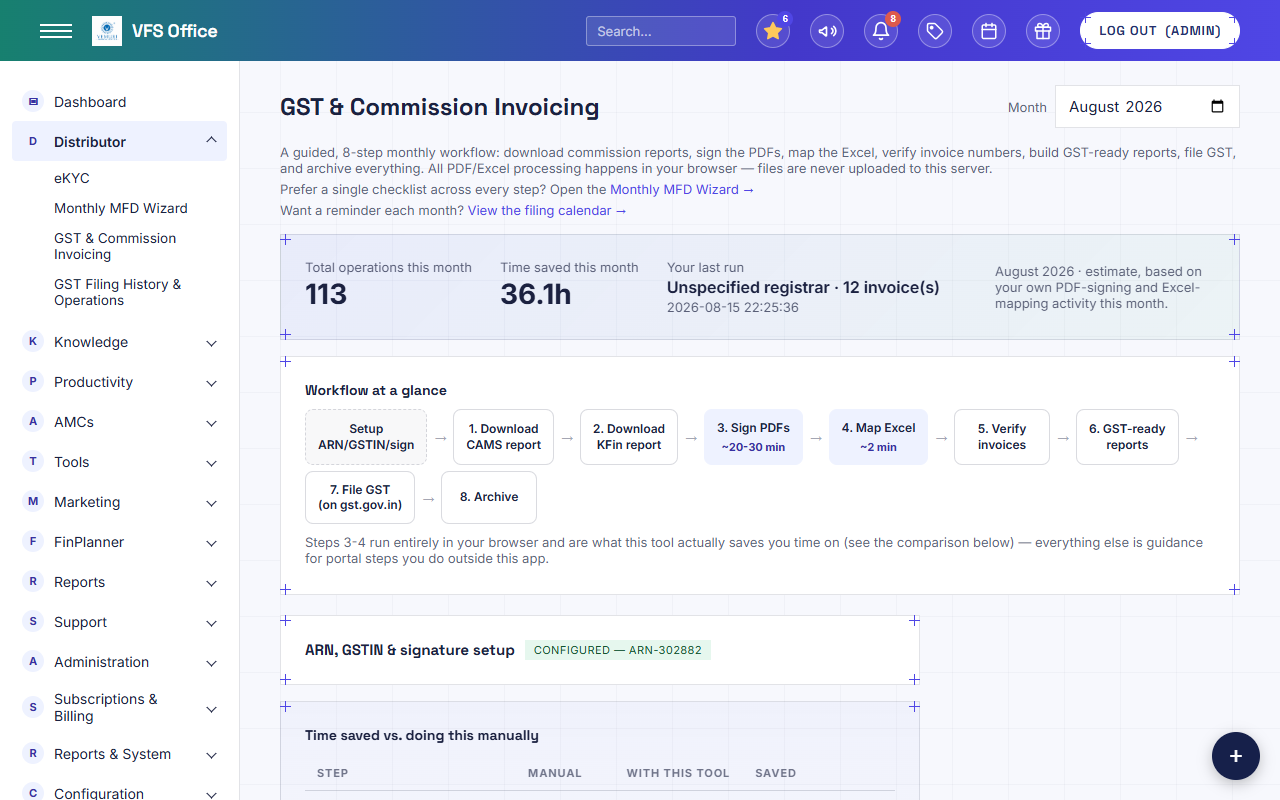Select the 7. File GST step
Screen dimensions: 1280x800
(360, 497)
